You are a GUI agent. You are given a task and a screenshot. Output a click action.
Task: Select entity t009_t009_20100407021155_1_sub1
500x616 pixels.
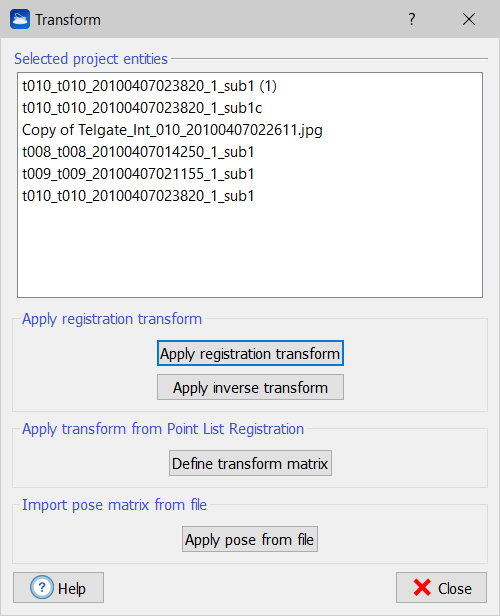138,174
